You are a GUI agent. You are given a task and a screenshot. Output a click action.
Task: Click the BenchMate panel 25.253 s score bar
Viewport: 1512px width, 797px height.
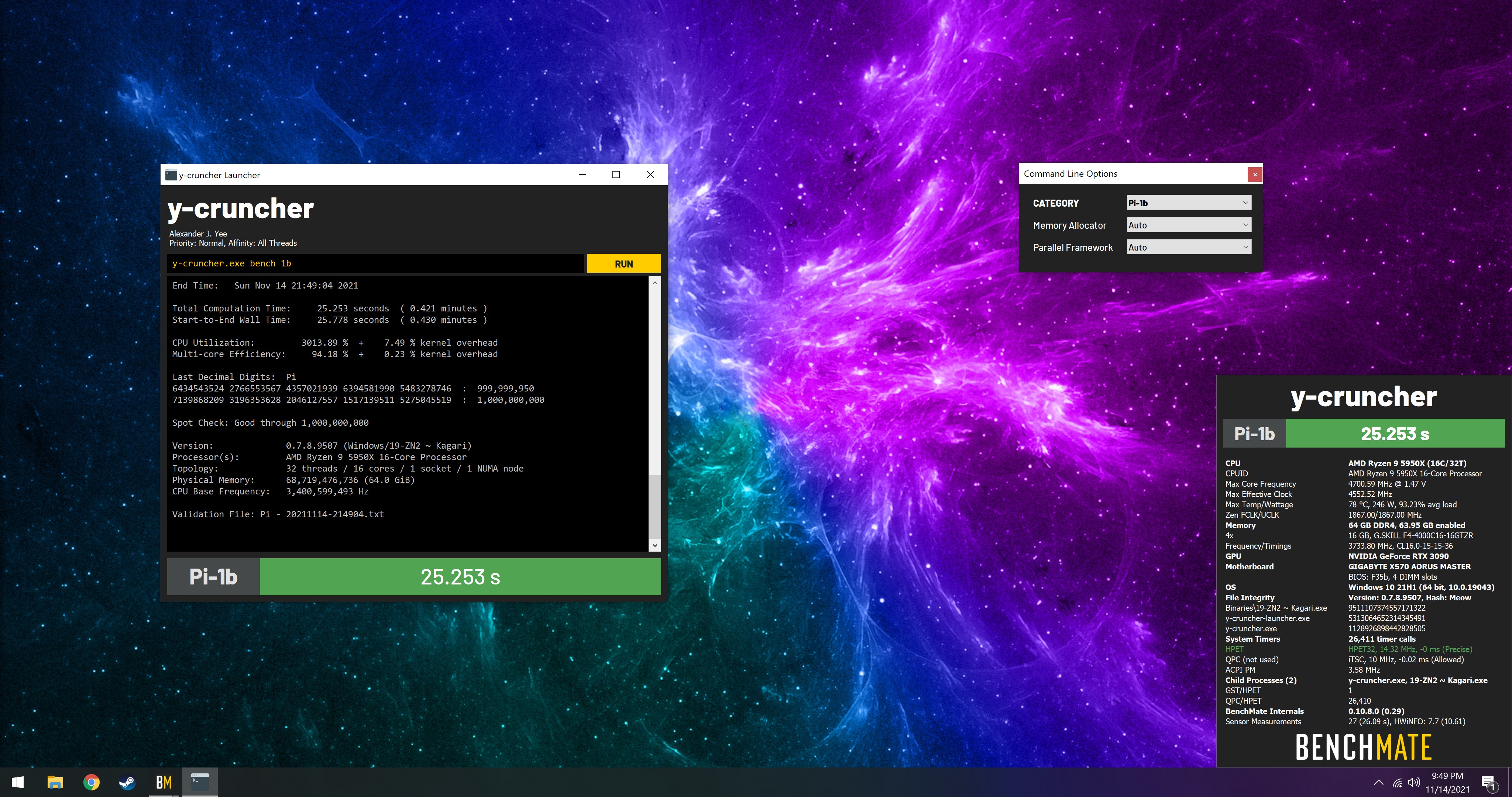tap(1395, 434)
